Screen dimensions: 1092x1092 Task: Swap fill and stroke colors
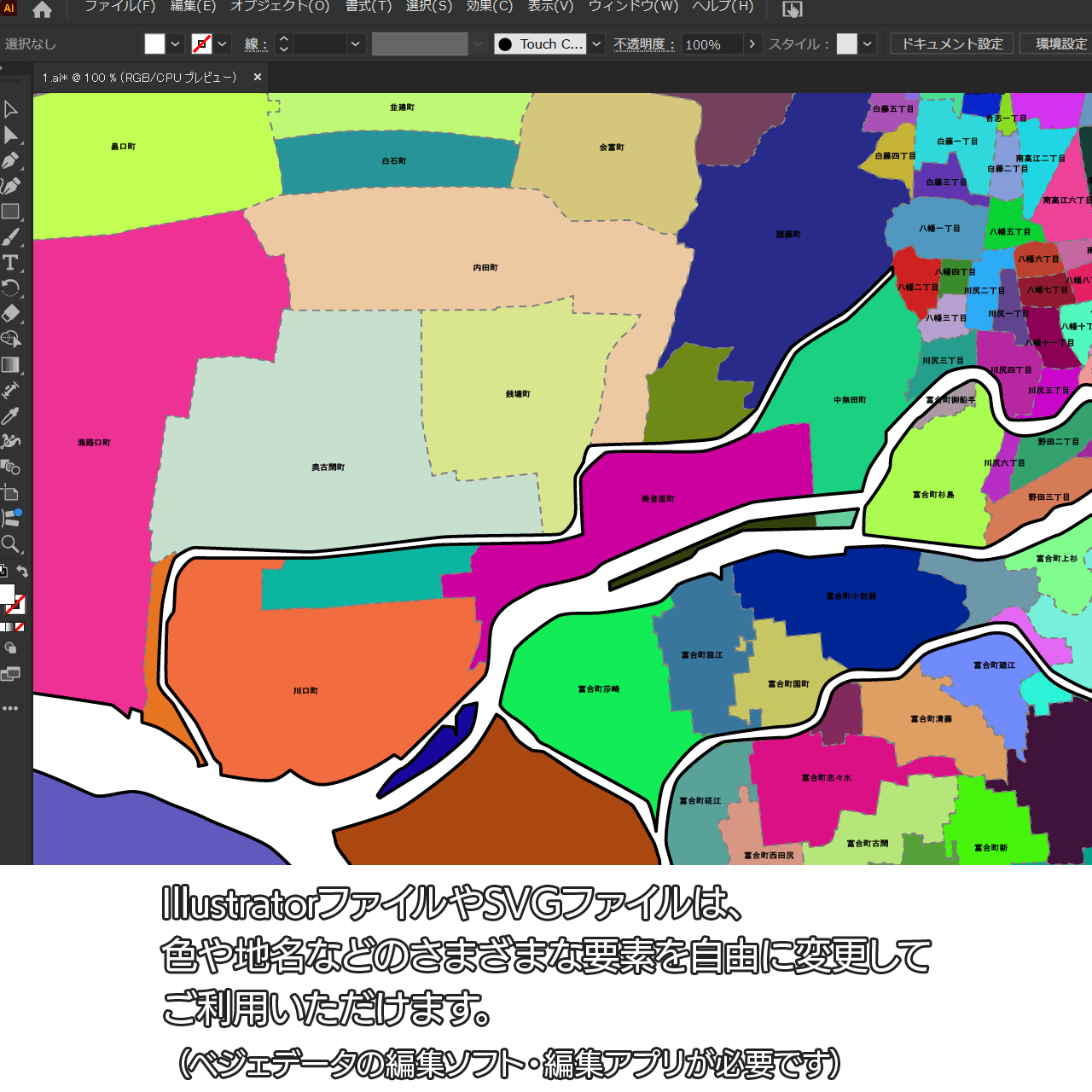point(23,572)
